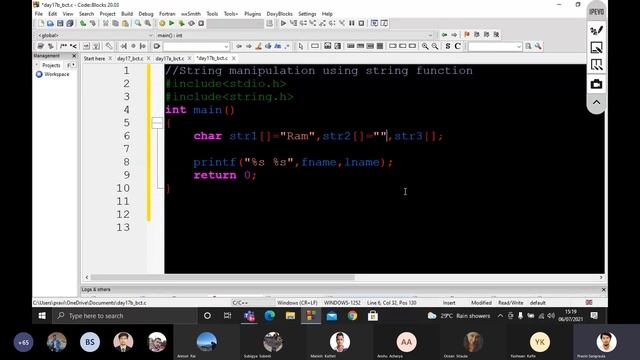
Task: Click the S toggle source icon
Action: (448, 47)
